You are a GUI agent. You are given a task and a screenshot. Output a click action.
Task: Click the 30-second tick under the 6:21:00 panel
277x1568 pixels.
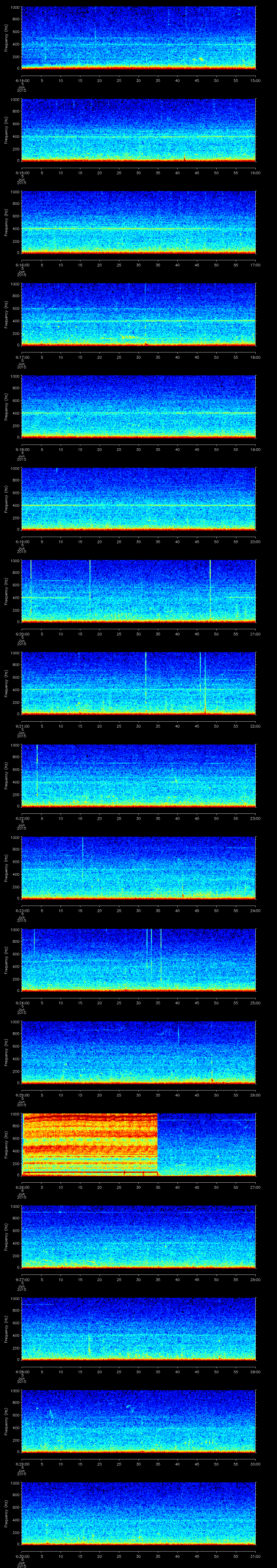tap(139, 726)
